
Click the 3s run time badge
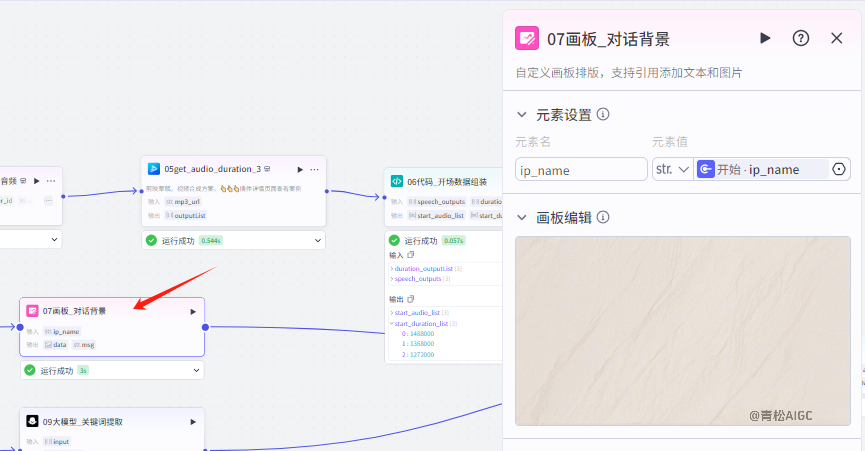pos(83,371)
